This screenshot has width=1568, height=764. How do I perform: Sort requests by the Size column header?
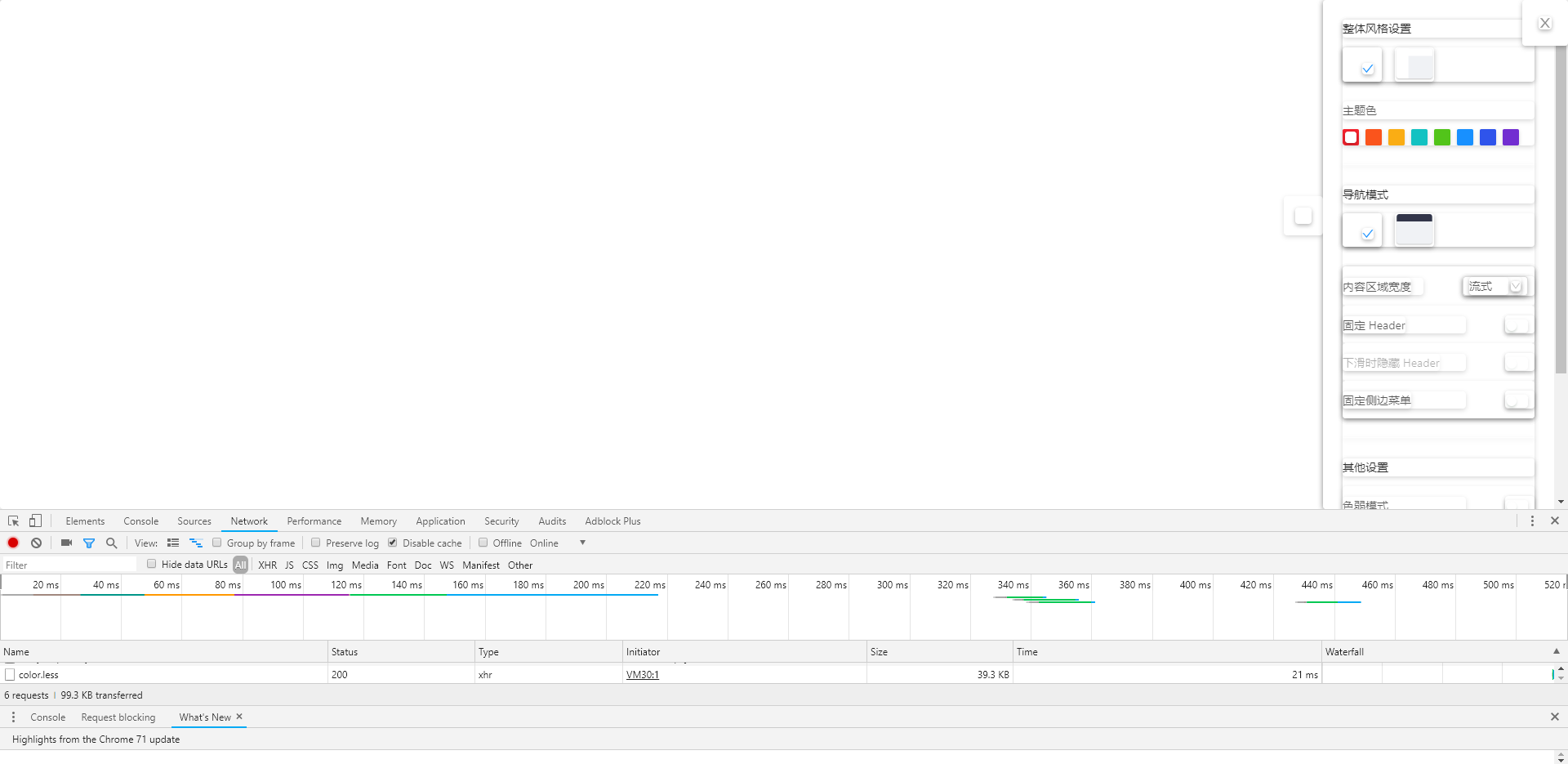(x=939, y=651)
